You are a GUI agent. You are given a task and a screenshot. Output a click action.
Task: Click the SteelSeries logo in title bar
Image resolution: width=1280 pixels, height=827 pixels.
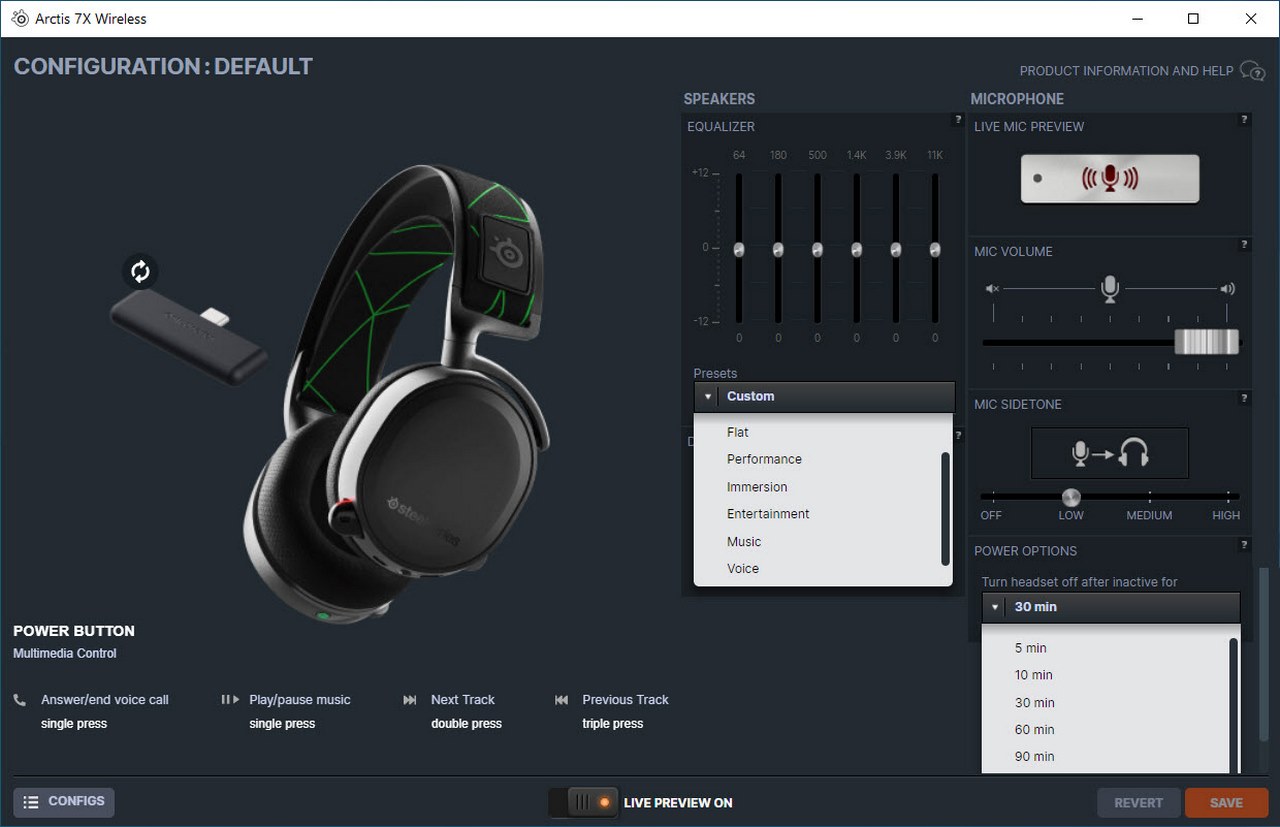(19, 18)
